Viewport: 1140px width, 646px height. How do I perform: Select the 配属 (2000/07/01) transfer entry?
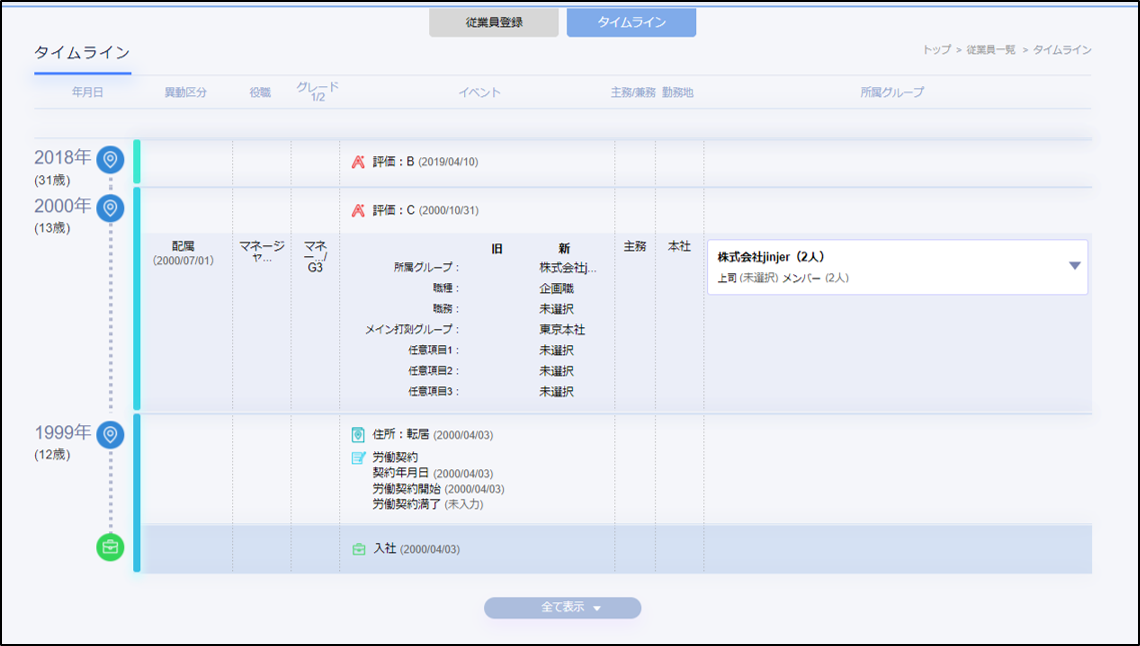[x=182, y=253]
